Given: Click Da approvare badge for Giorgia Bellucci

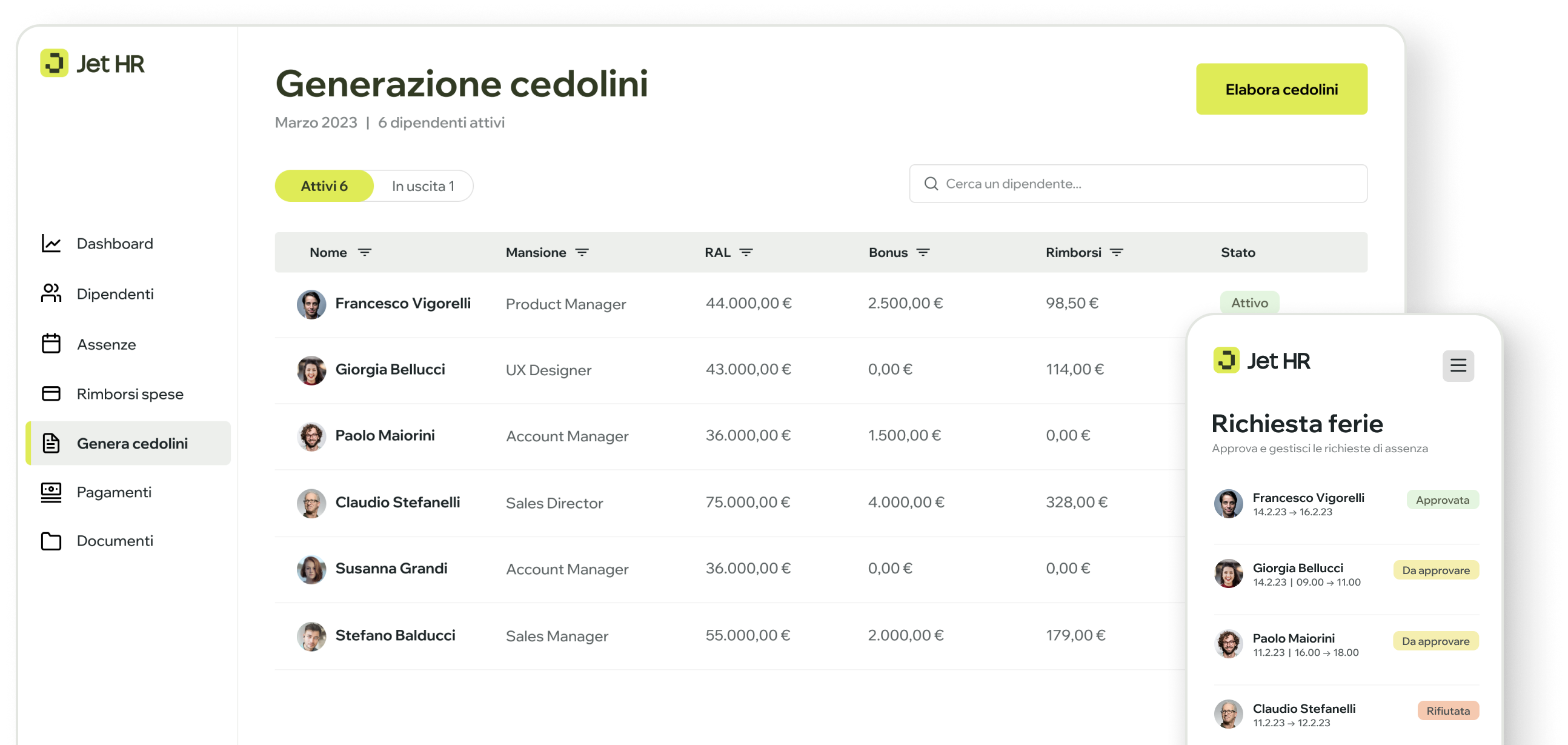Looking at the screenshot, I should 1435,570.
